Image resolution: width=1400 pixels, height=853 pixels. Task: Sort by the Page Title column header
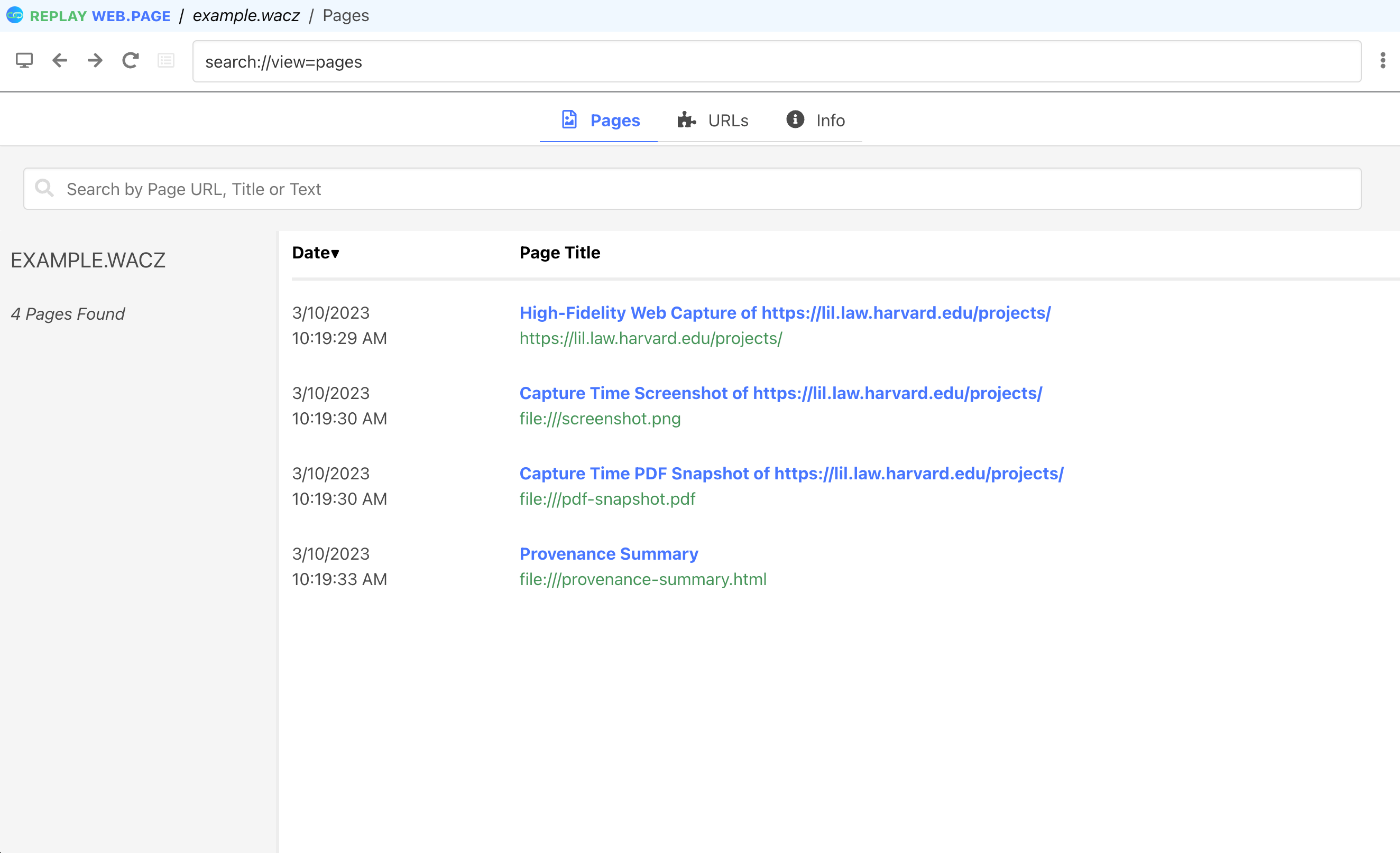(560, 253)
